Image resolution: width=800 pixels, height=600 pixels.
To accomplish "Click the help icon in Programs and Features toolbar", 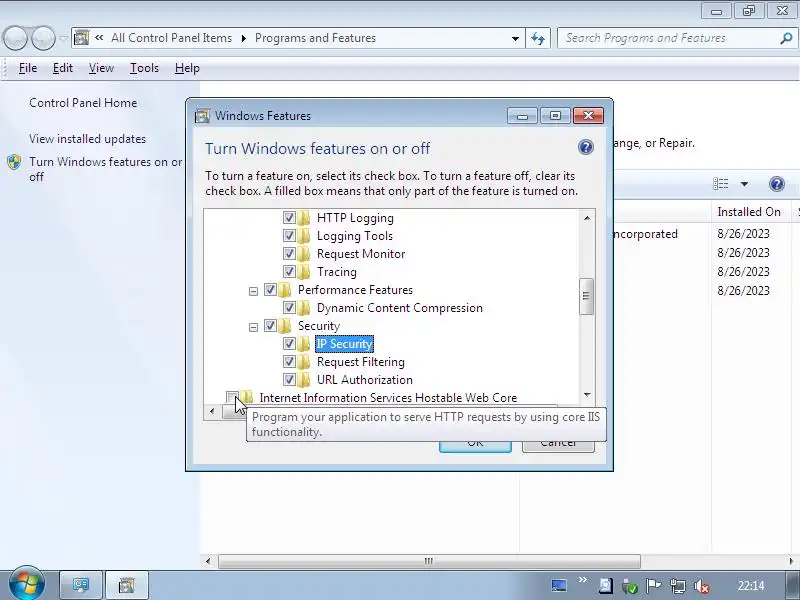I will 777,184.
